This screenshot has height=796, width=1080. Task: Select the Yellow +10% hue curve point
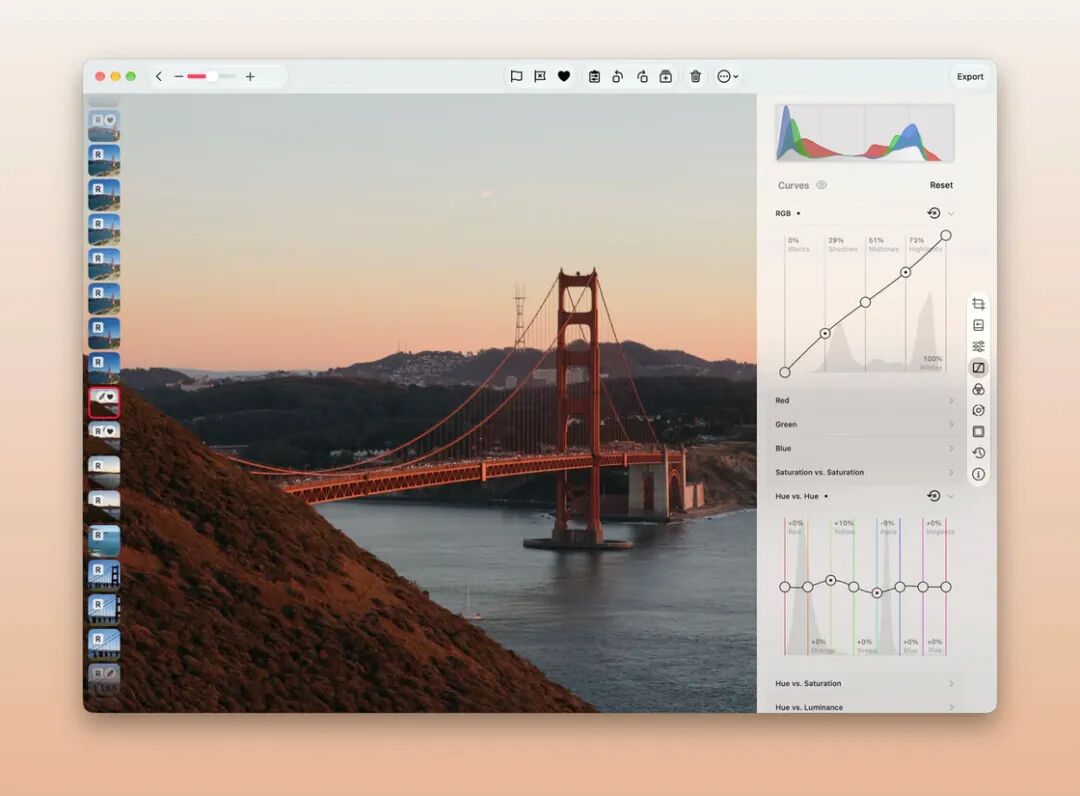tap(831, 580)
